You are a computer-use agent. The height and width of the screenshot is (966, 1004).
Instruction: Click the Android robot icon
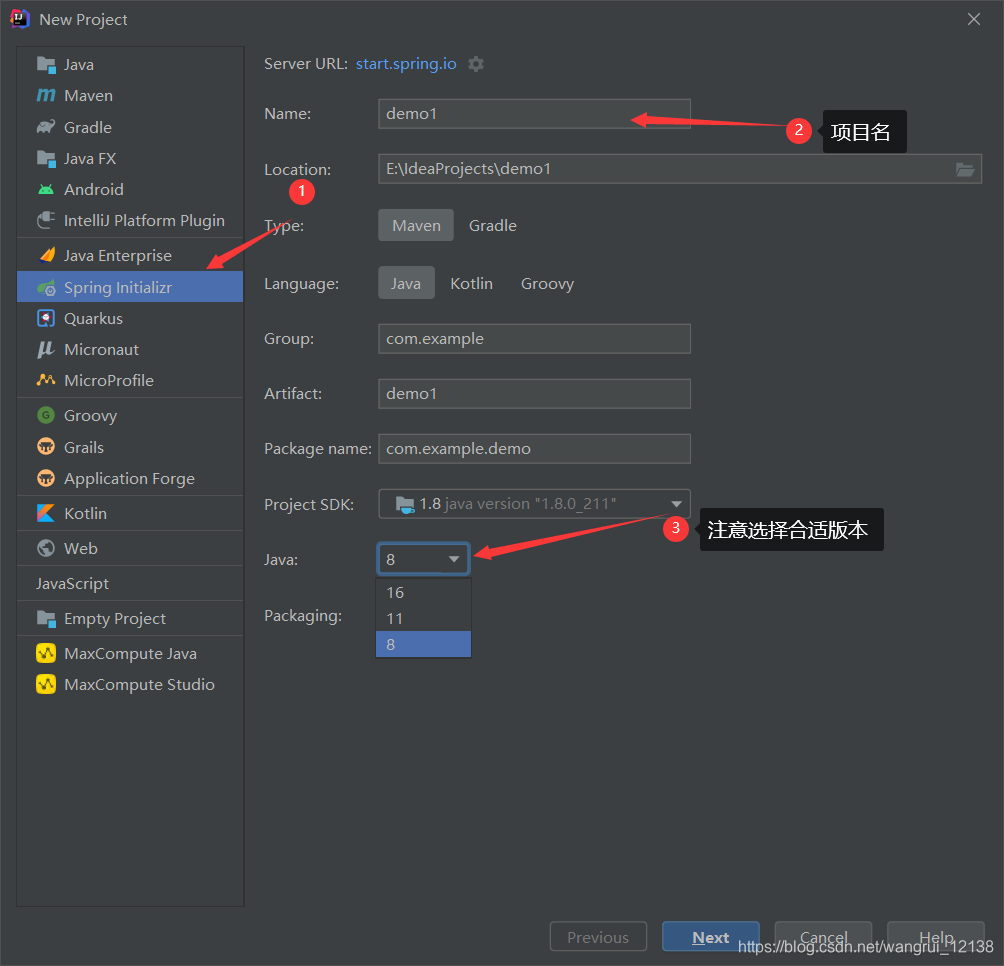pyautogui.click(x=46, y=189)
